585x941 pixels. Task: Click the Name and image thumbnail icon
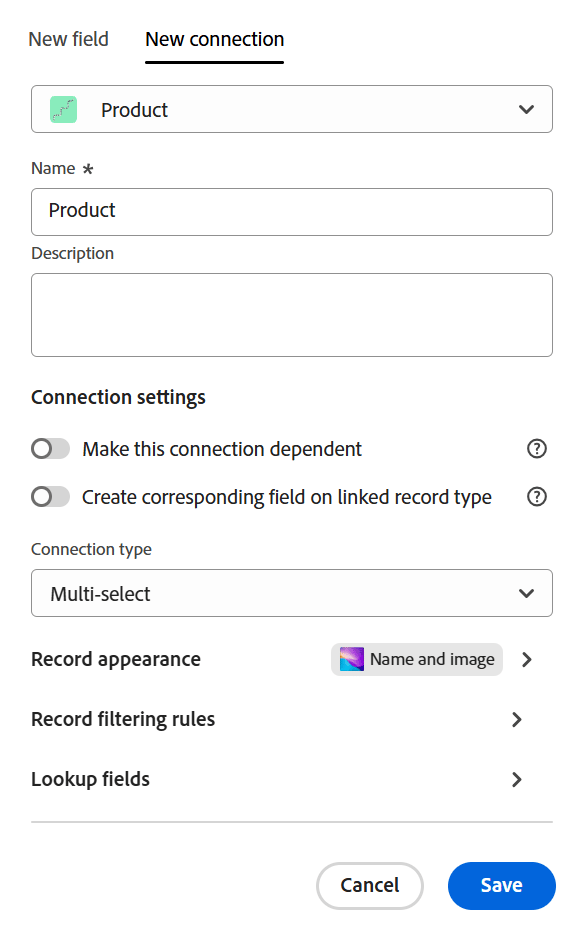pyautogui.click(x=352, y=659)
